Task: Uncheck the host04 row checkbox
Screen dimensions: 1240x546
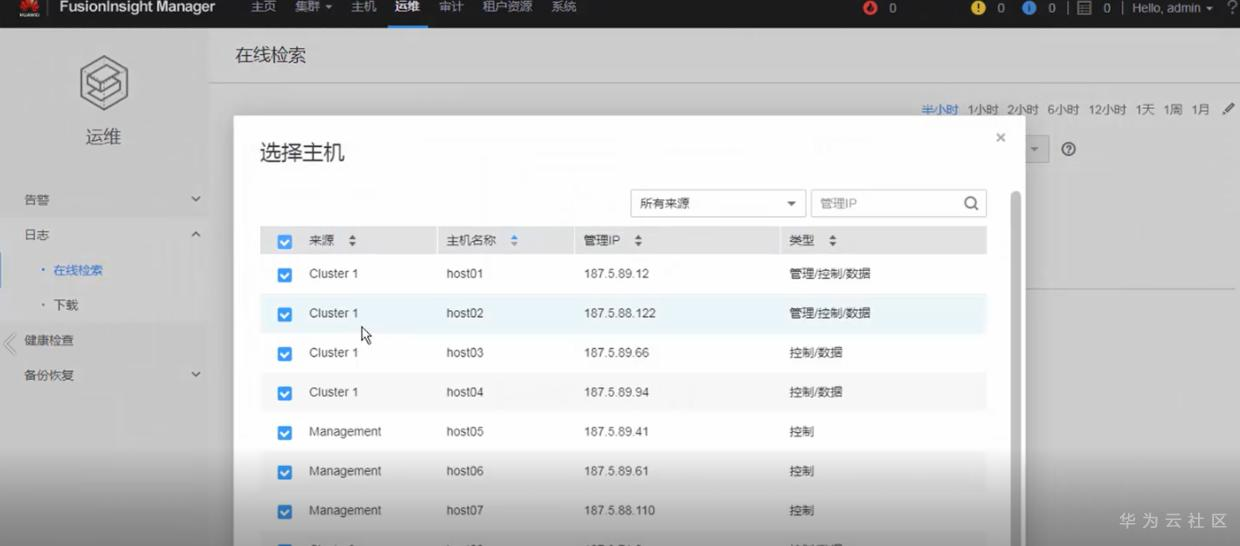Action: [285, 393]
